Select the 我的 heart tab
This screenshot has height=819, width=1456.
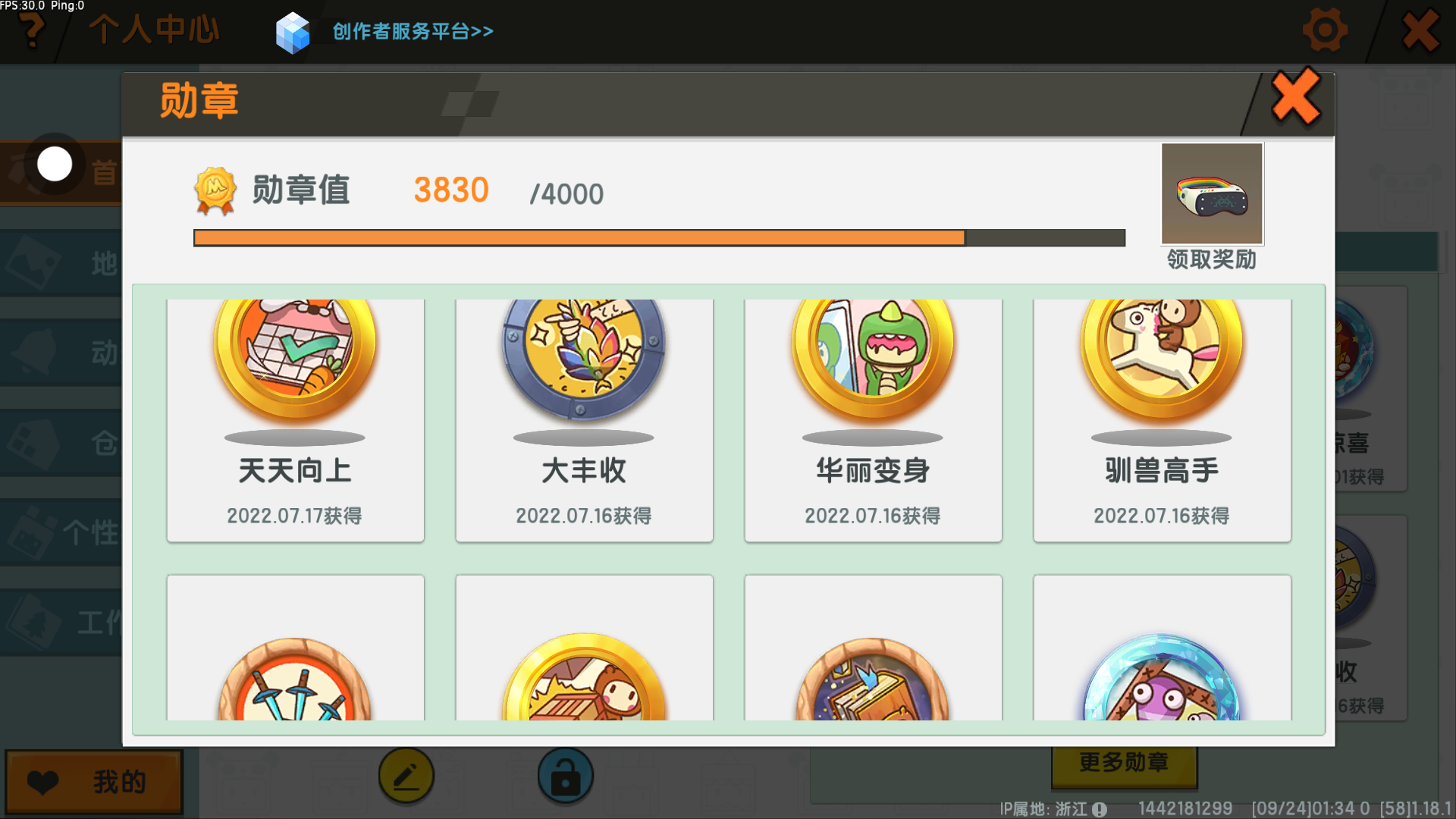(x=94, y=782)
